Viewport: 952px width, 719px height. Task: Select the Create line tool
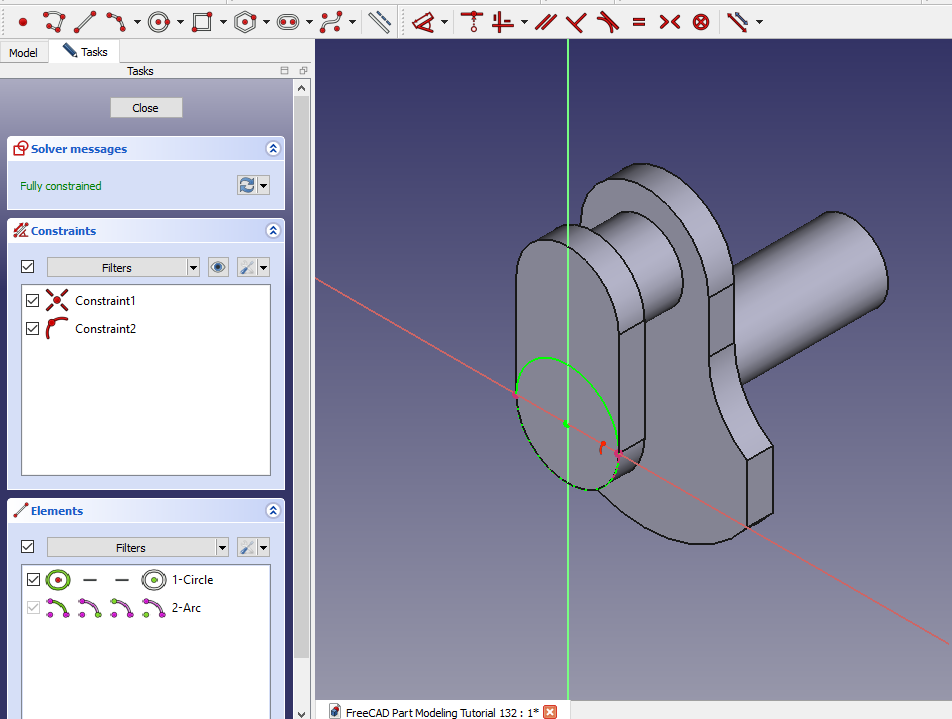(x=85, y=21)
